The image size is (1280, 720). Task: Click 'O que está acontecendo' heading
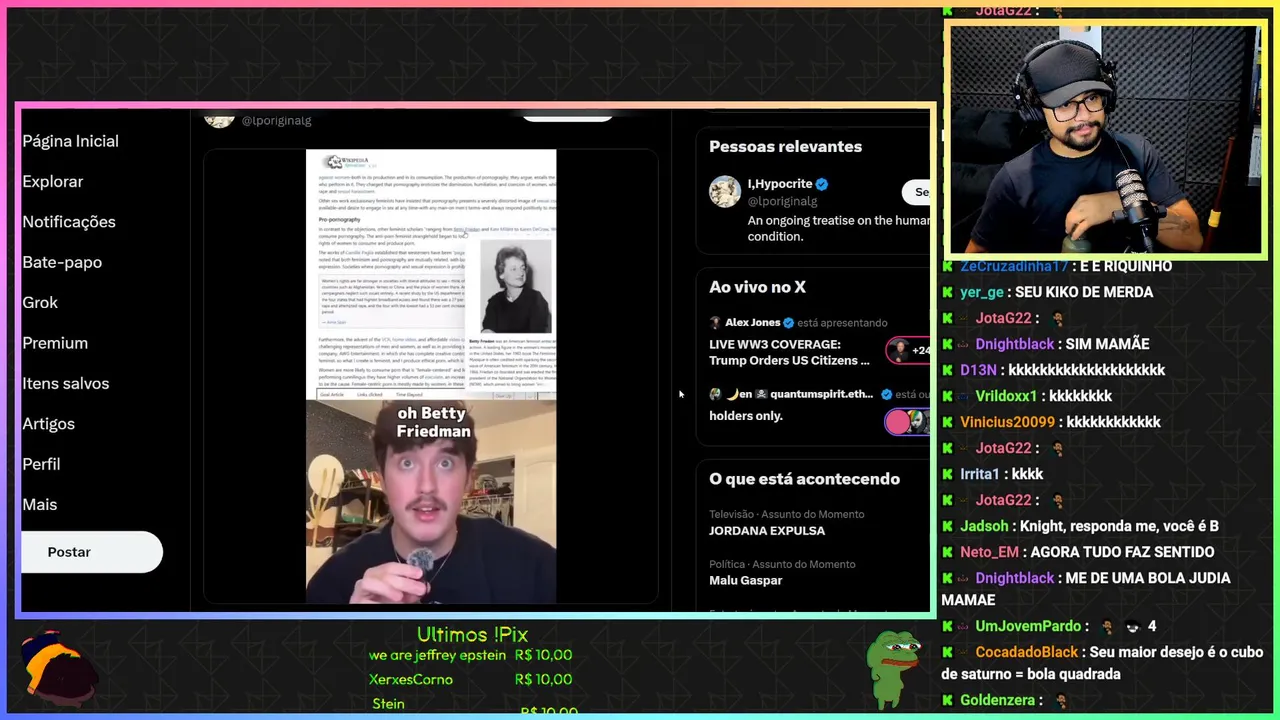pos(804,479)
